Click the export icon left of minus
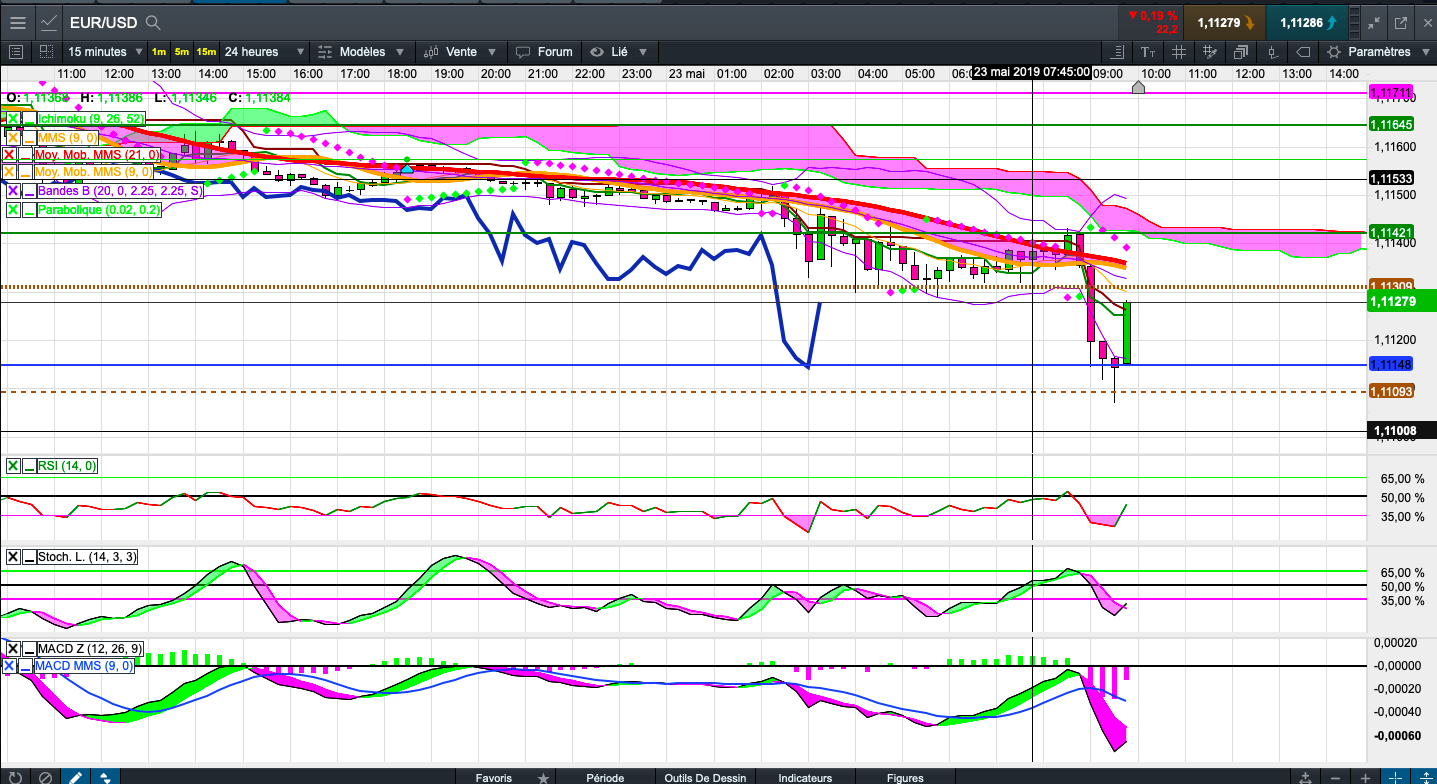 click(1306, 776)
